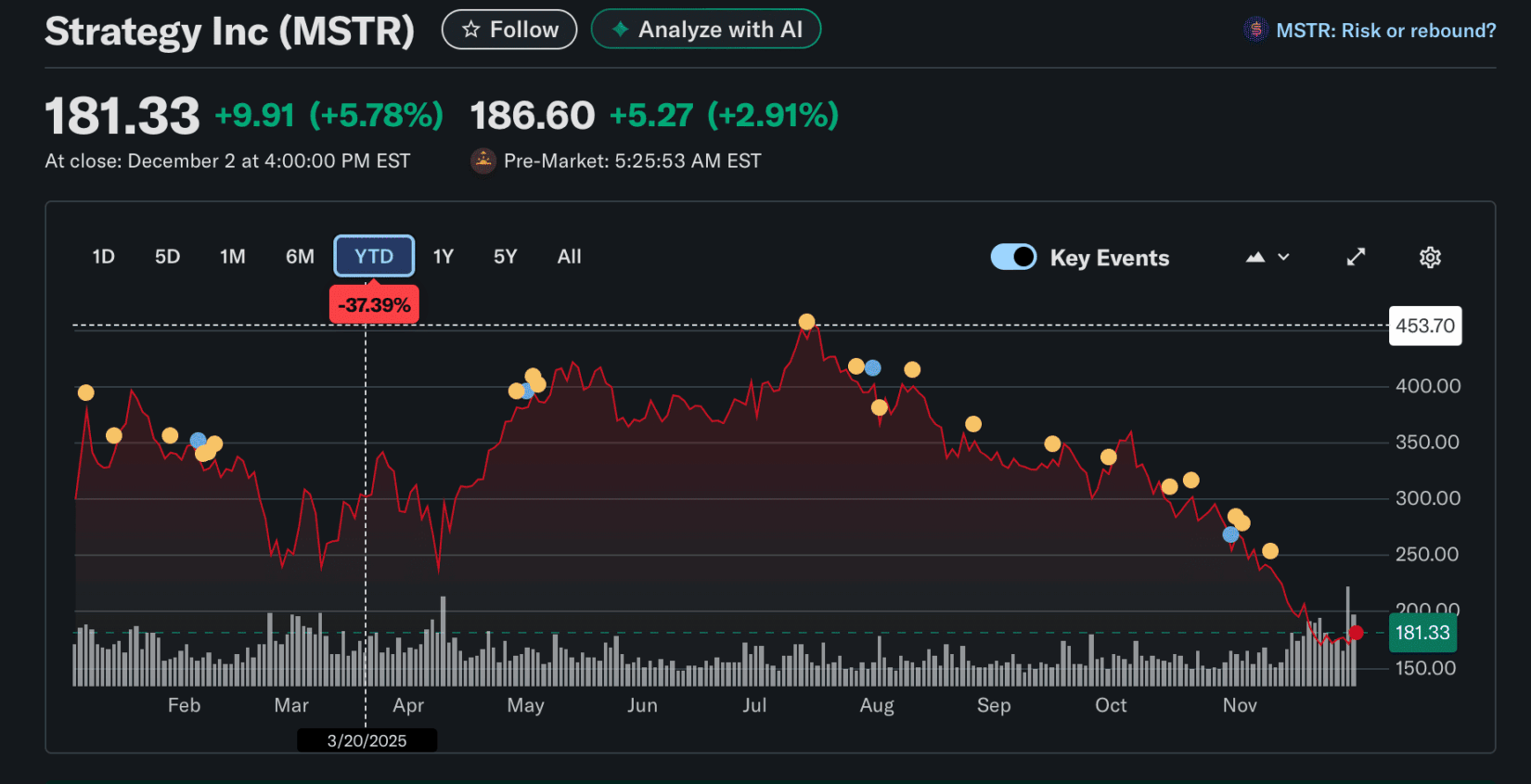This screenshot has width=1531, height=784.
Task: Click the star icon in Follow button
Action: pos(471,30)
